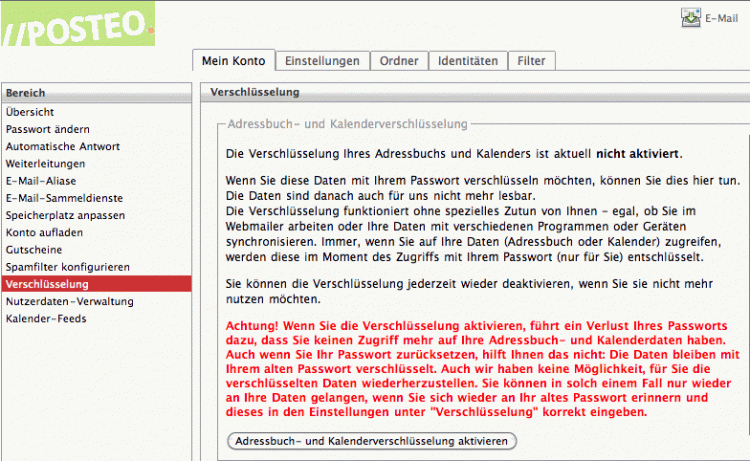Image resolution: width=750 pixels, height=461 pixels.
Task: Click Konto aufladen in sidebar
Action: 46,232
